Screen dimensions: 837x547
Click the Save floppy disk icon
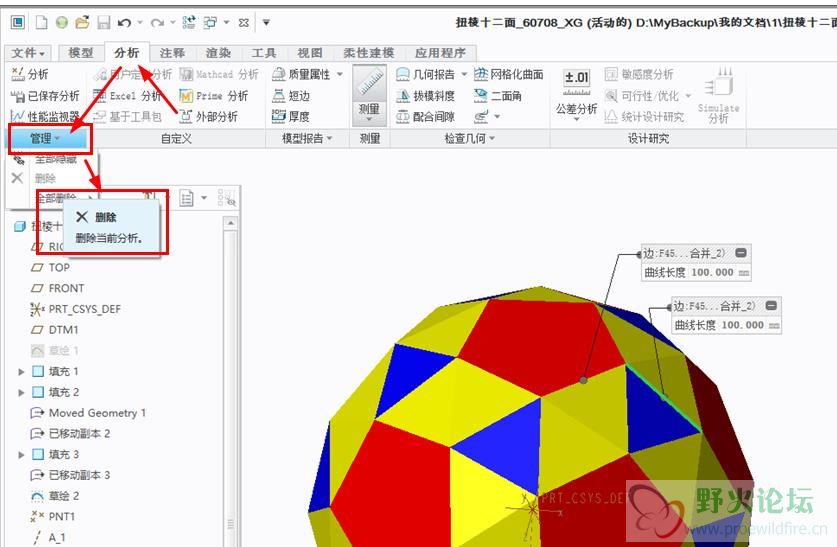click(x=103, y=22)
